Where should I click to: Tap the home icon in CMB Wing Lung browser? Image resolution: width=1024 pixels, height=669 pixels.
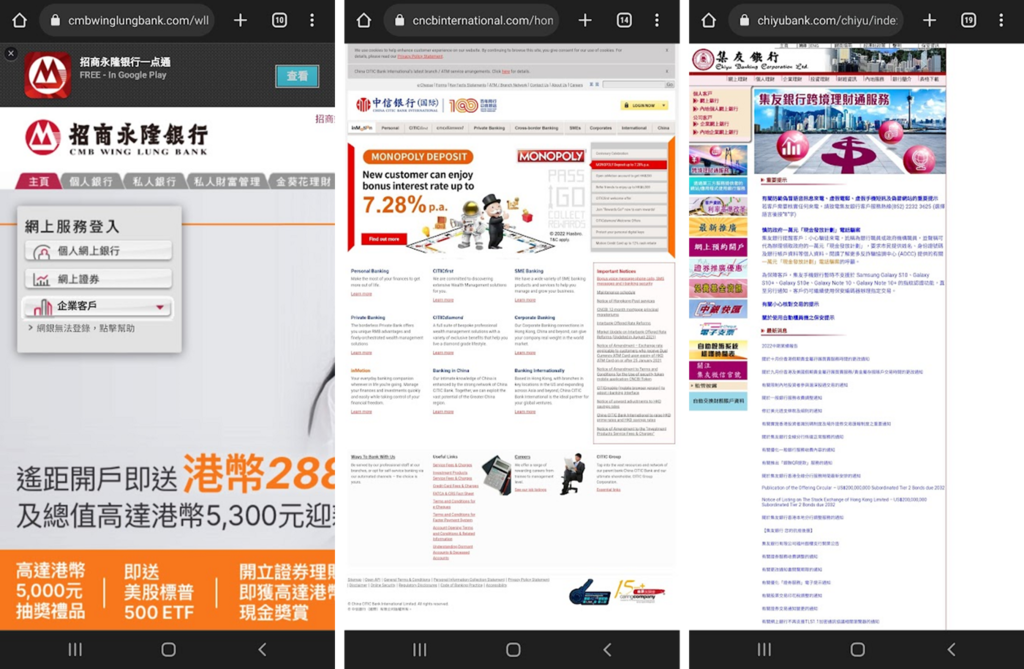point(20,20)
